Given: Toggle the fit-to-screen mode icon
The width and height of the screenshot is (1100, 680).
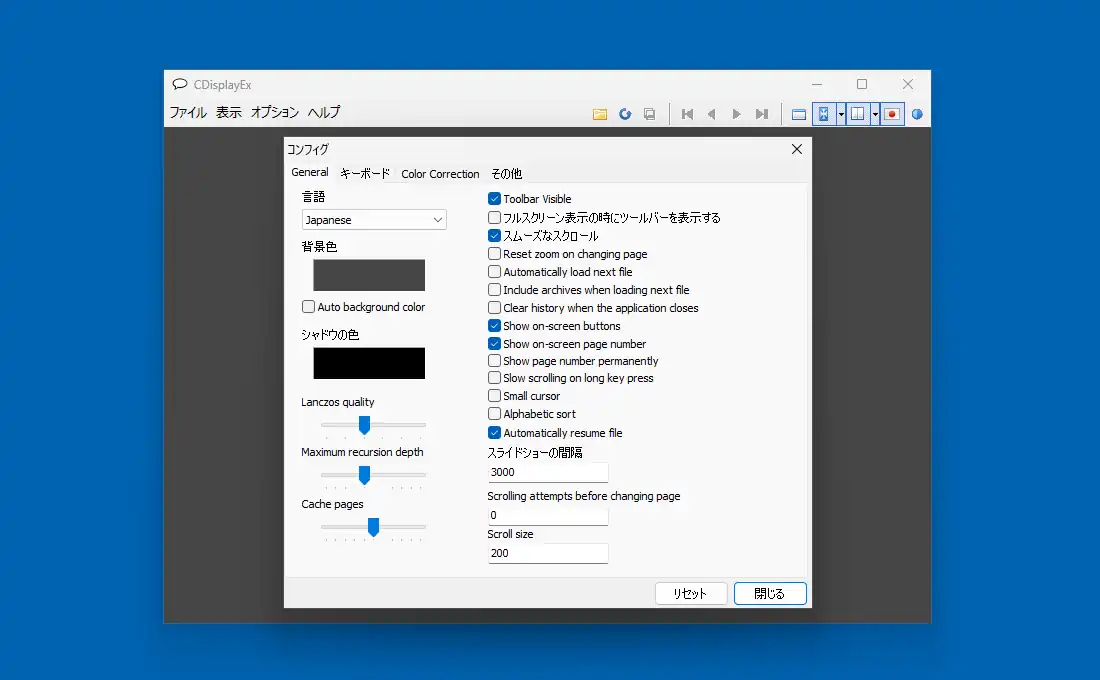Looking at the screenshot, I should click(824, 114).
